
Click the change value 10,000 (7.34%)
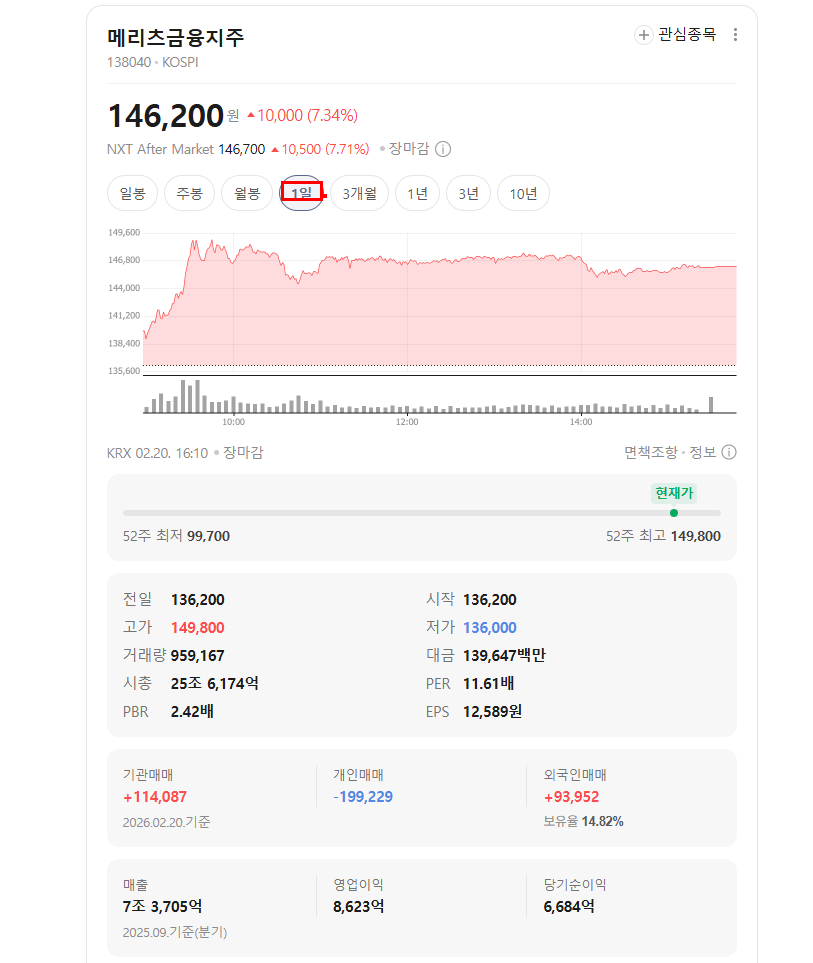(x=302, y=115)
